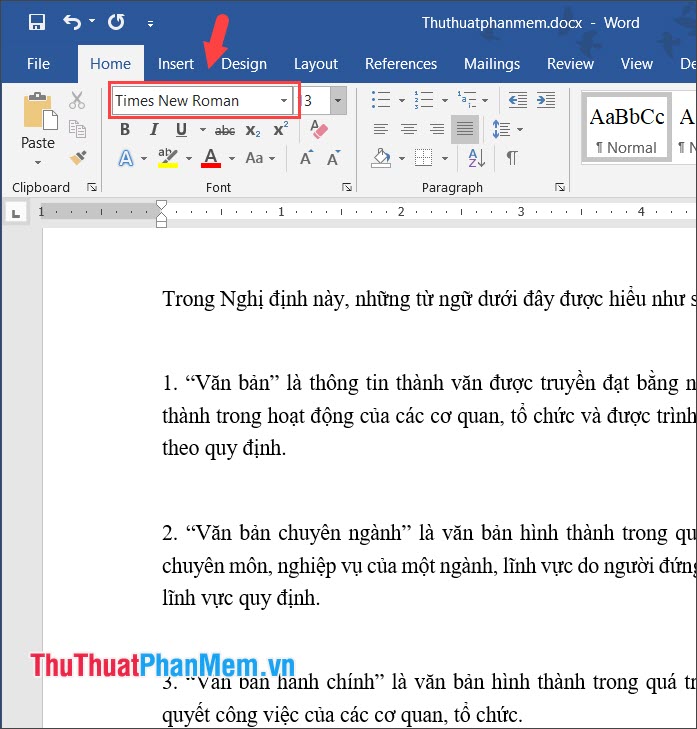Click the Numbering list icon
The image size is (697, 729).
424,100
